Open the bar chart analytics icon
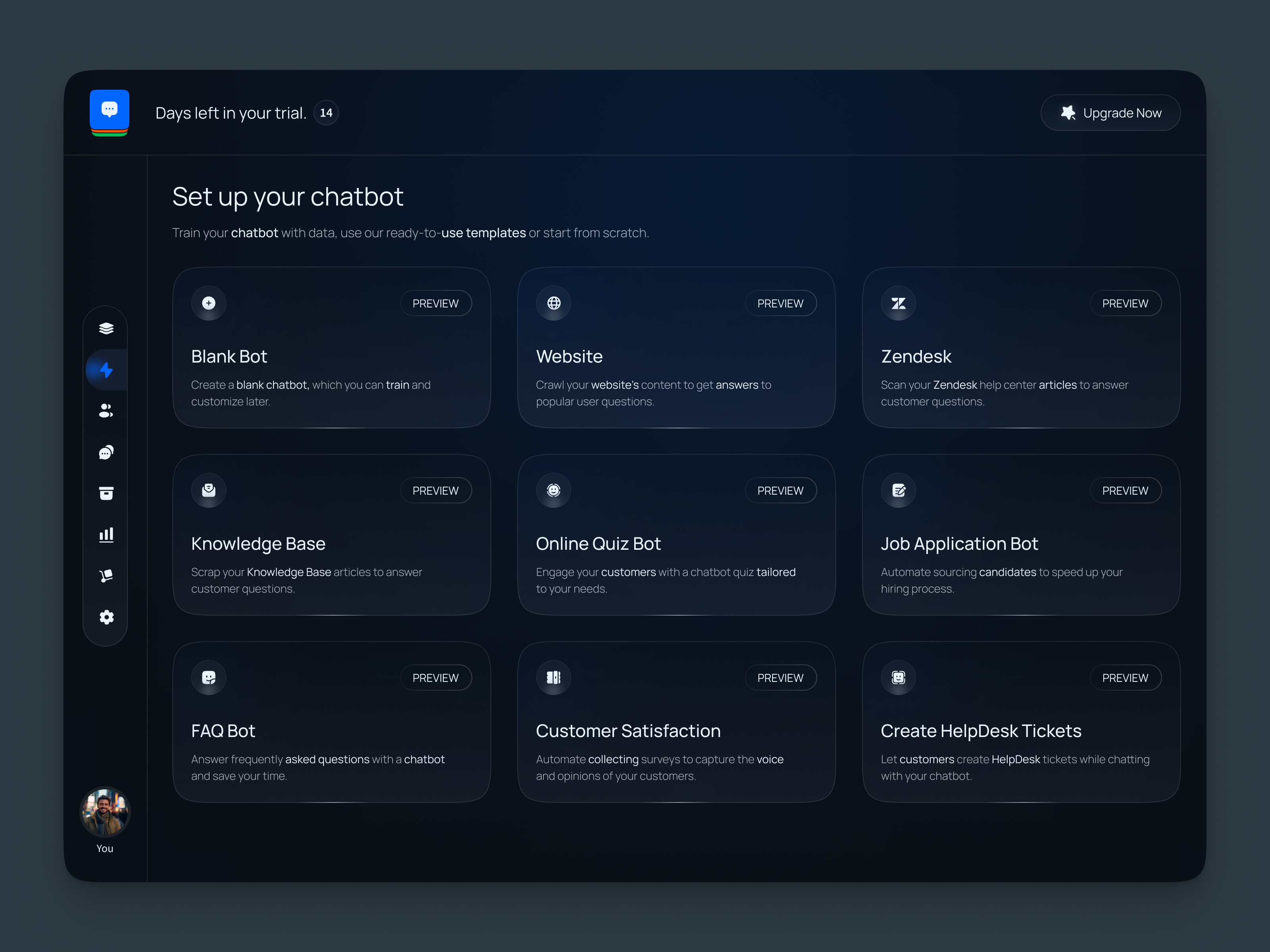 [x=106, y=535]
